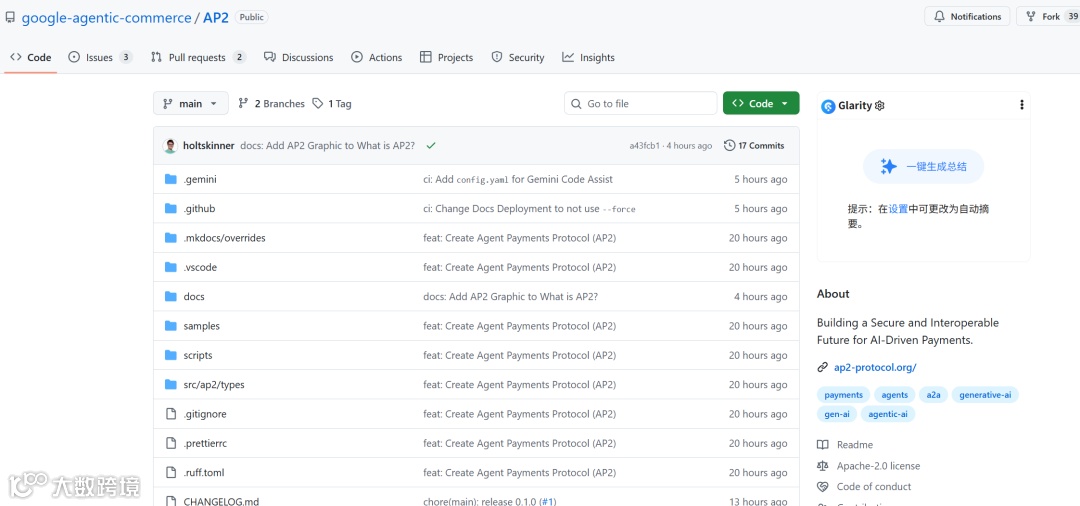
Task: Expand the green Code dropdown button
Action: click(761, 103)
